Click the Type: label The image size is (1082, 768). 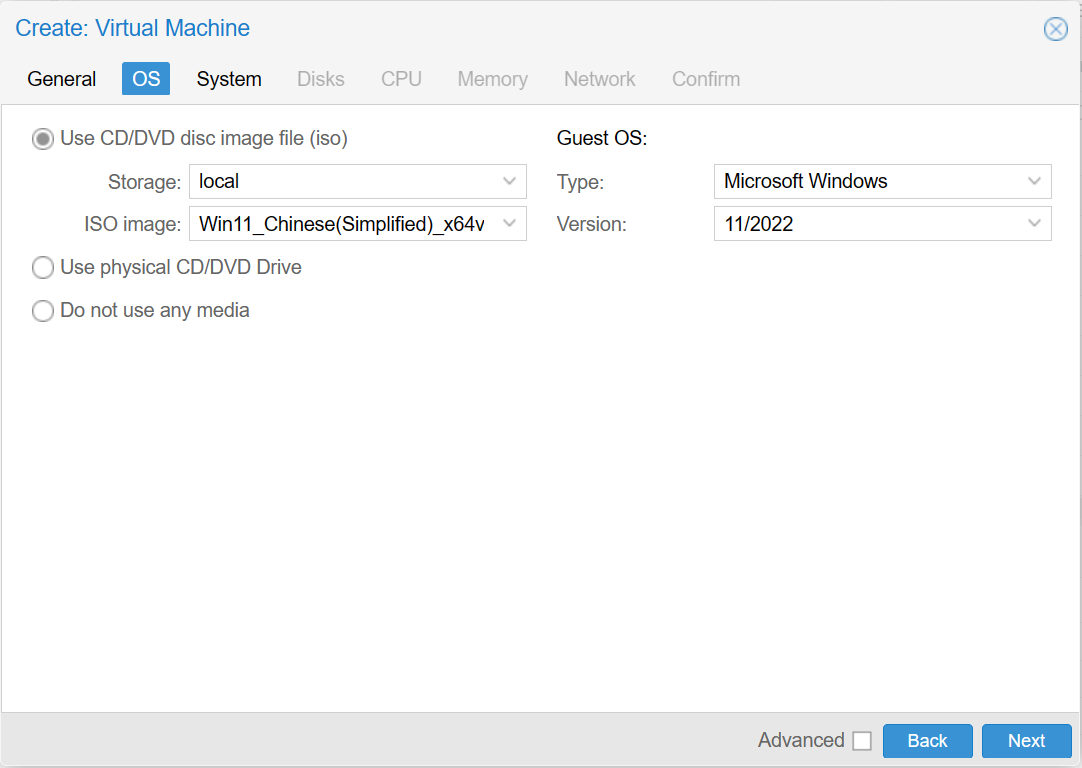580,182
